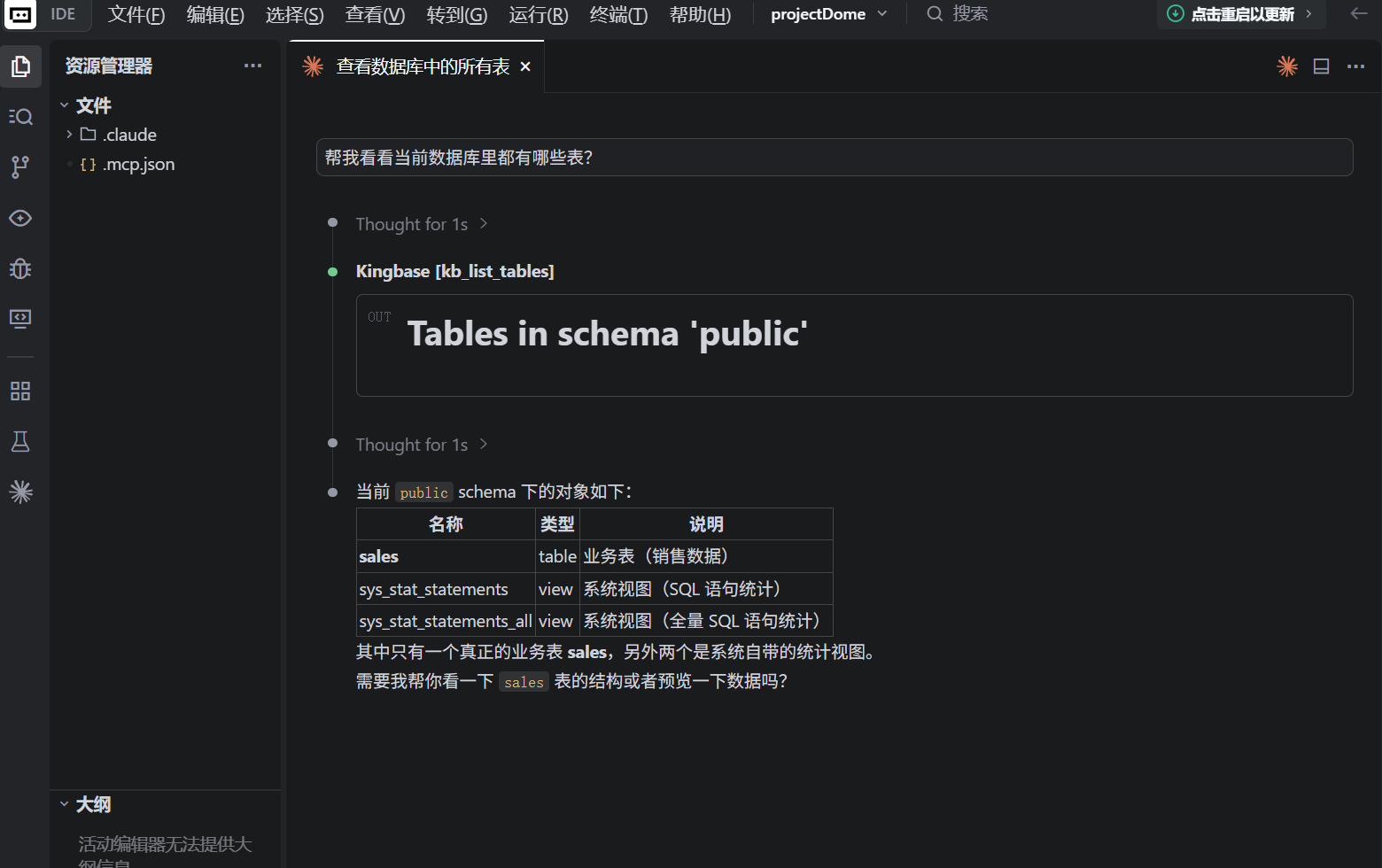Expand the first Thought for 1s block
Image resolution: width=1382 pixels, height=868 pixels.
click(422, 224)
